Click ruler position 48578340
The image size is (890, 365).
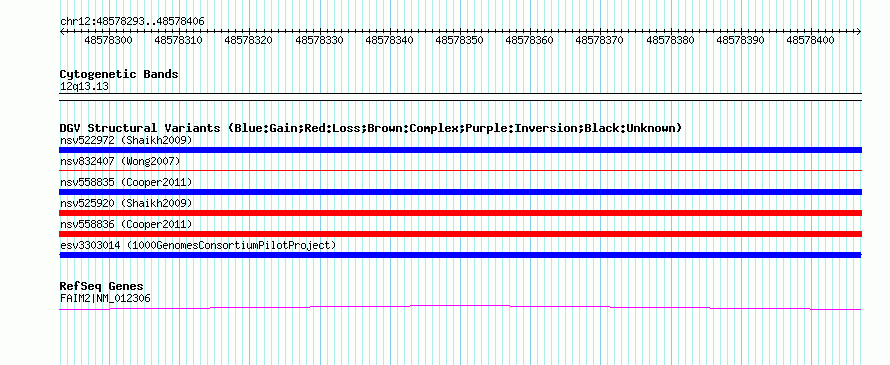point(389,41)
